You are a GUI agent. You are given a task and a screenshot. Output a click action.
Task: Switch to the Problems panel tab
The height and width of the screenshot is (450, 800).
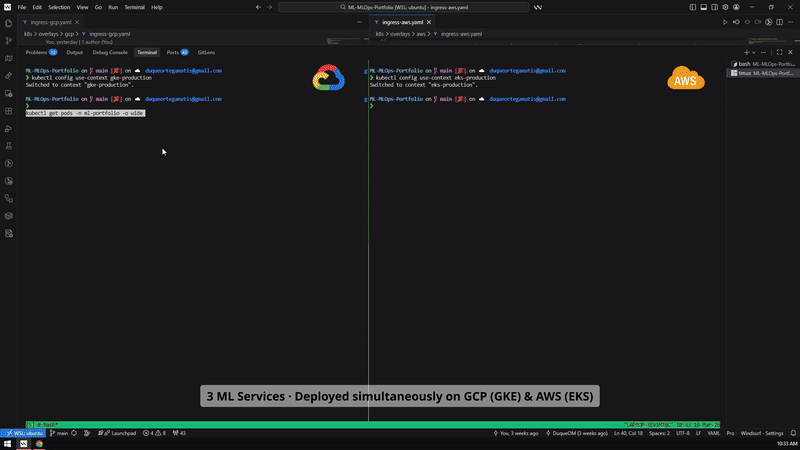pyautogui.click(x=41, y=53)
